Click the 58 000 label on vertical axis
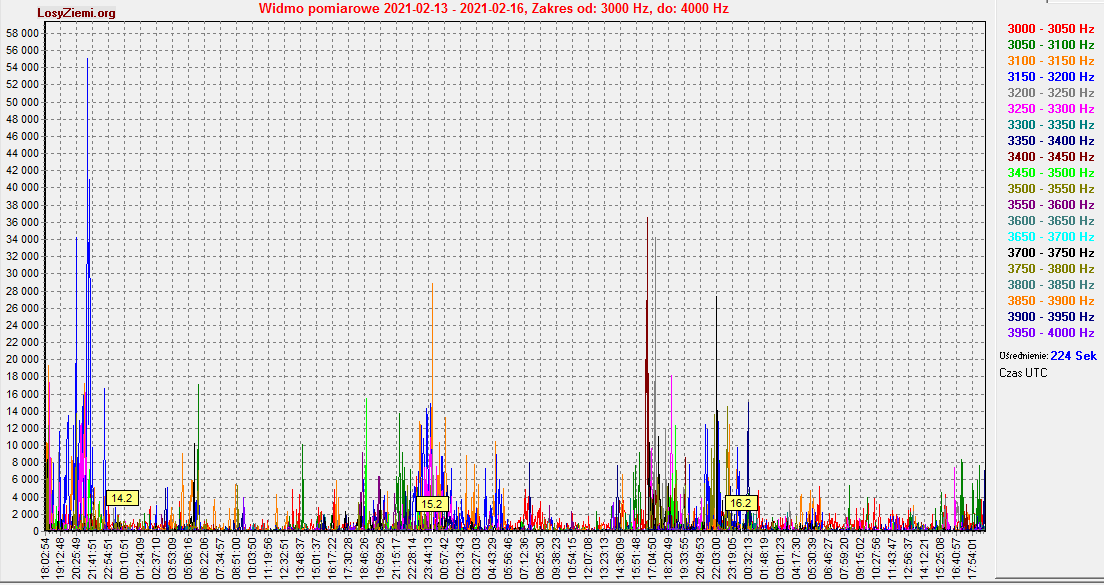 (22, 33)
